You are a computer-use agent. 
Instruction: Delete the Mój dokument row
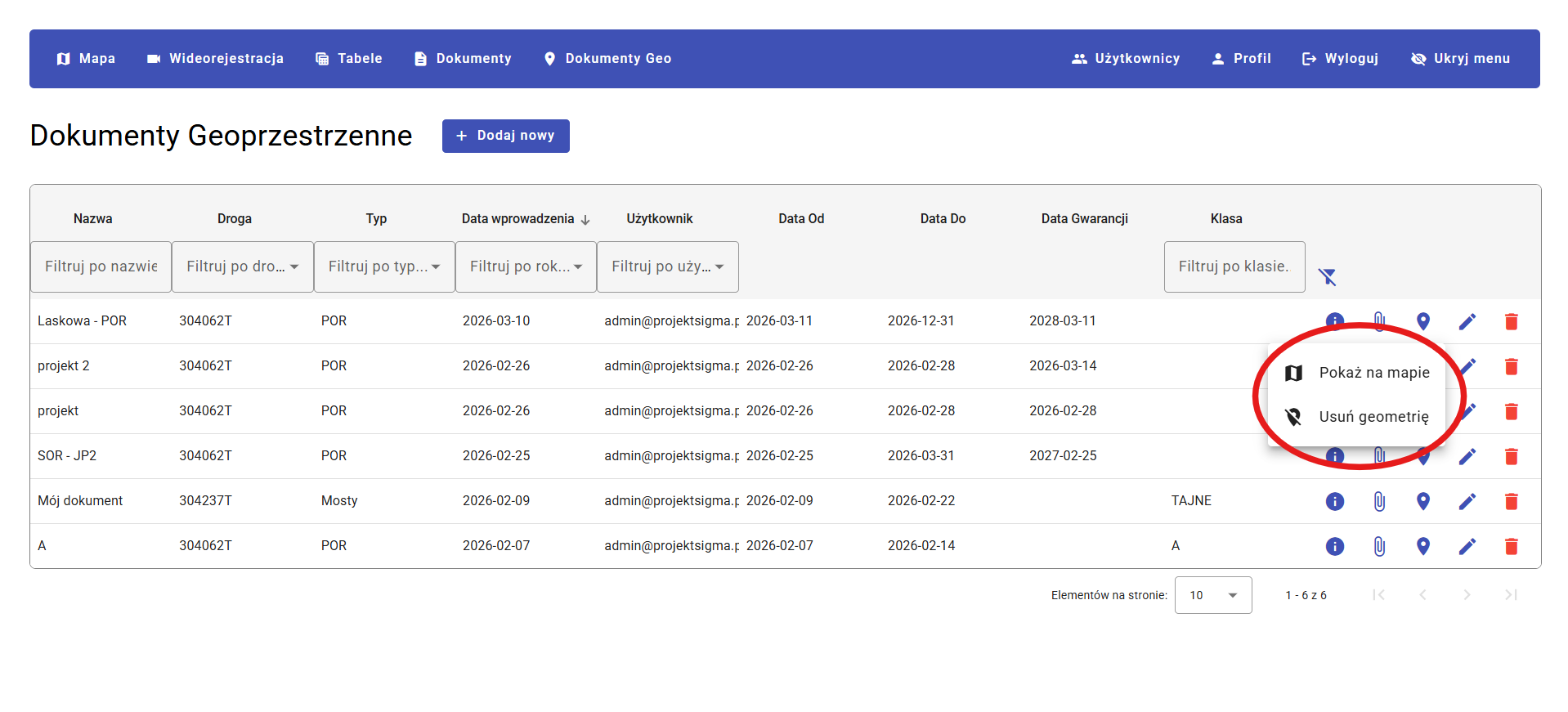[x=1511, y=501]
